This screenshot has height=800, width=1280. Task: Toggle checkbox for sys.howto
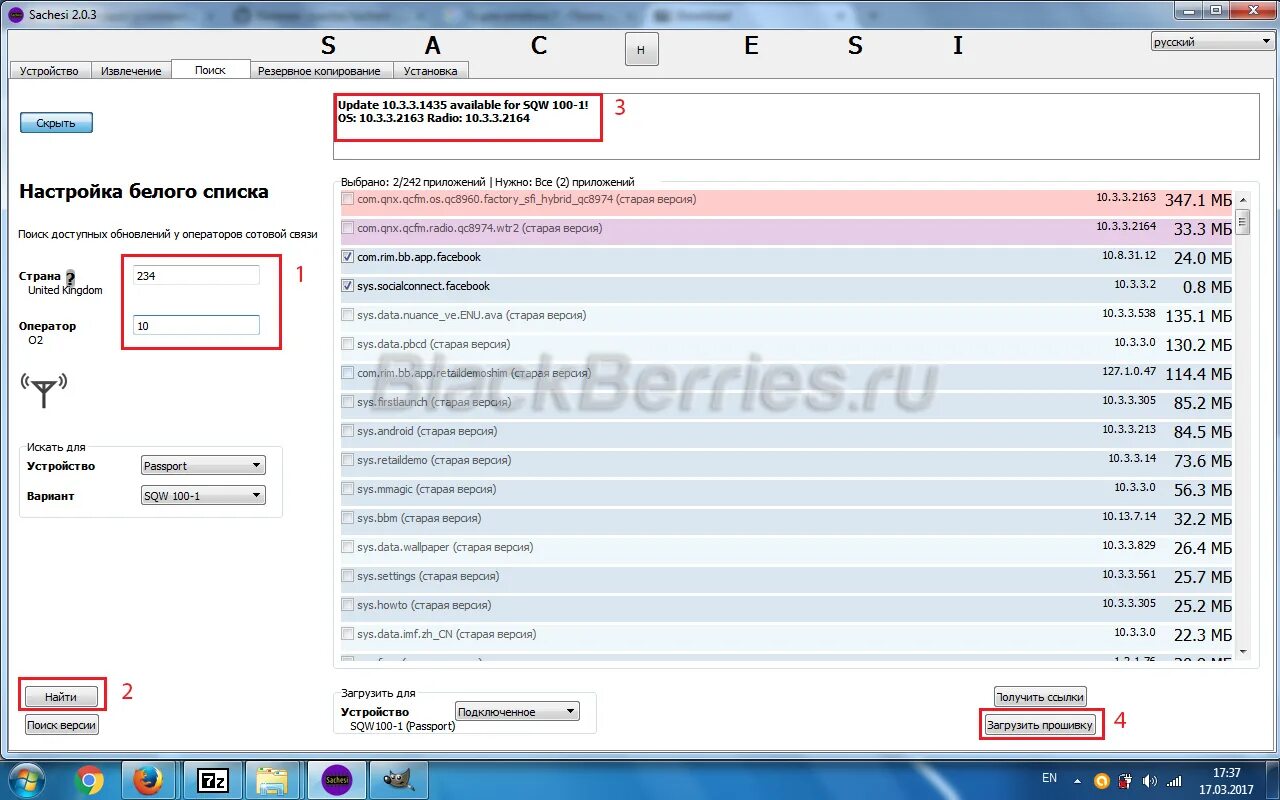point(347,605)
